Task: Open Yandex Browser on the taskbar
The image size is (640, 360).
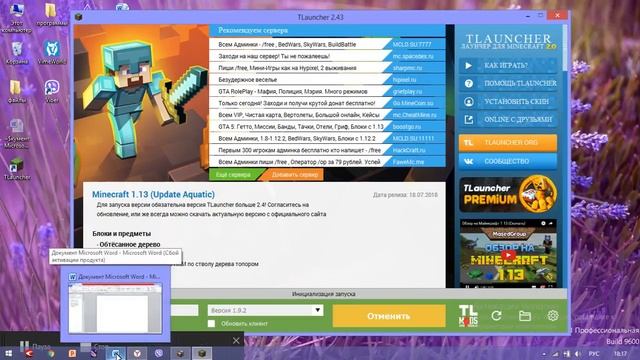Action: pos(137,353)
